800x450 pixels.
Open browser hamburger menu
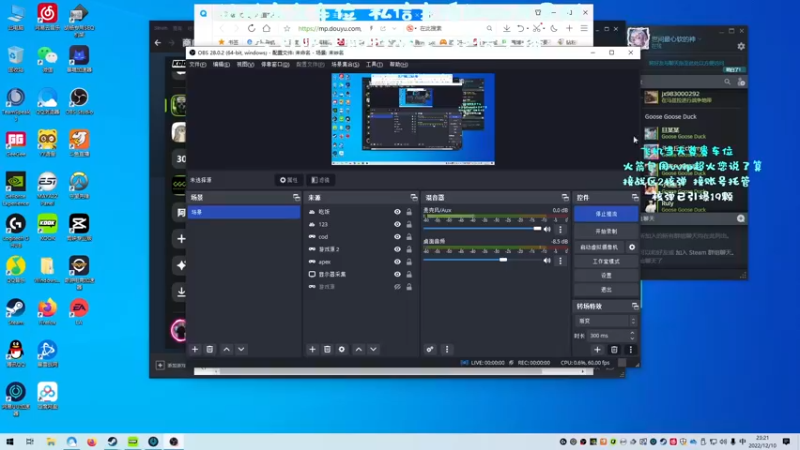(584, 29)
